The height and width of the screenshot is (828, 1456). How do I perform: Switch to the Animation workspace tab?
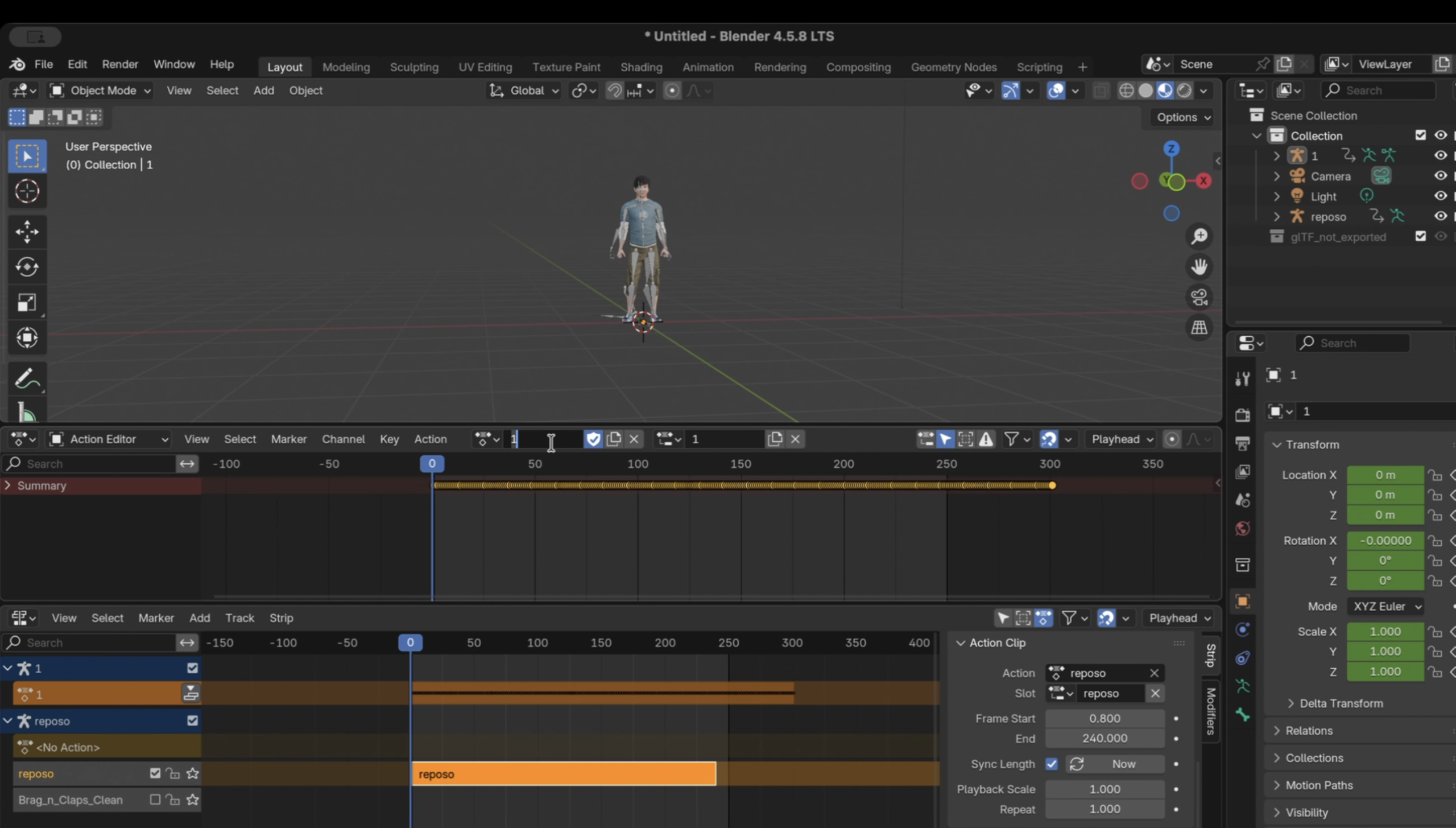click(708, 67)
